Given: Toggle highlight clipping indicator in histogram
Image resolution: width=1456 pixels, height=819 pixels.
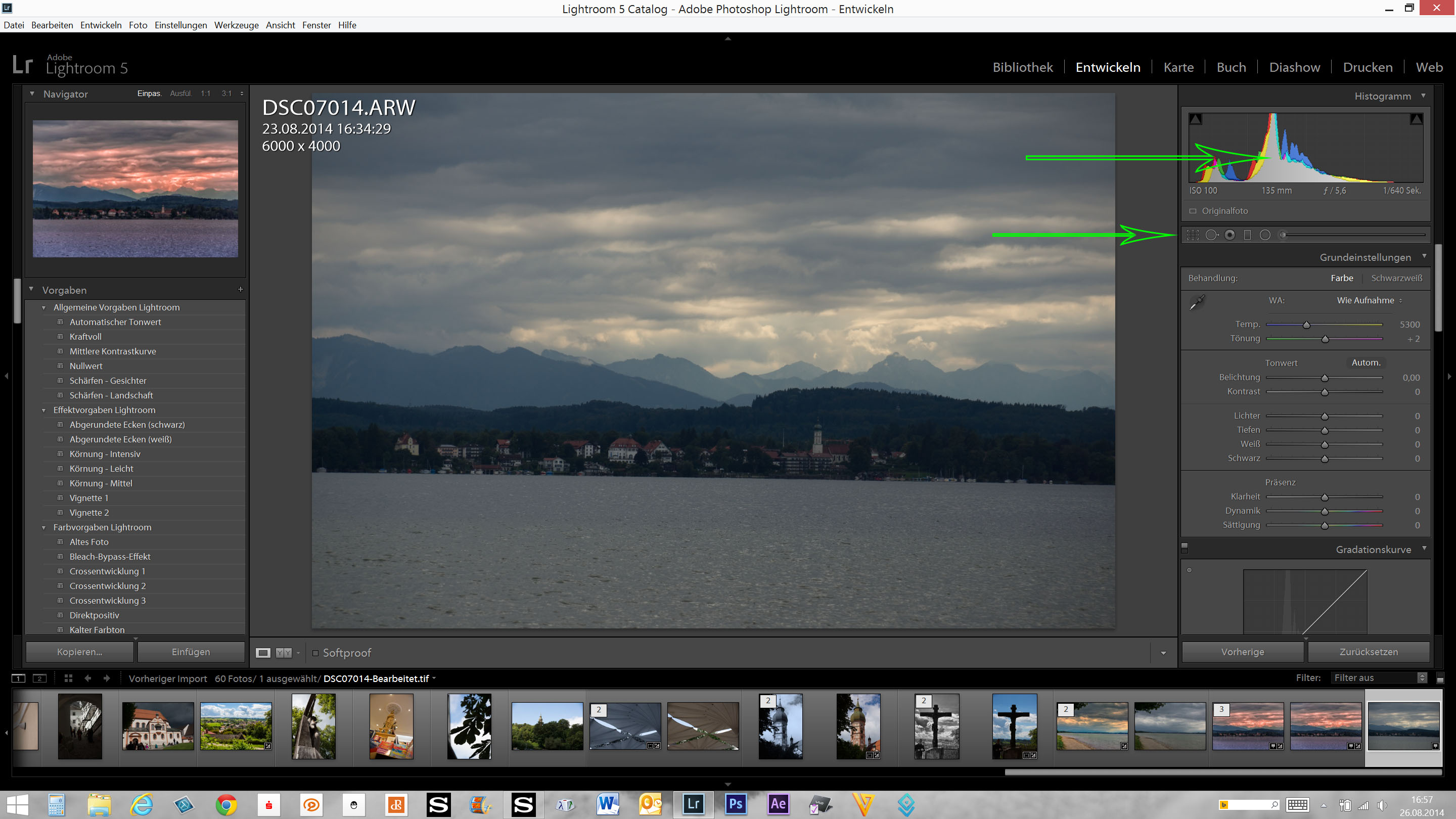Looking at the screenshot, I should pos(1416,119).
